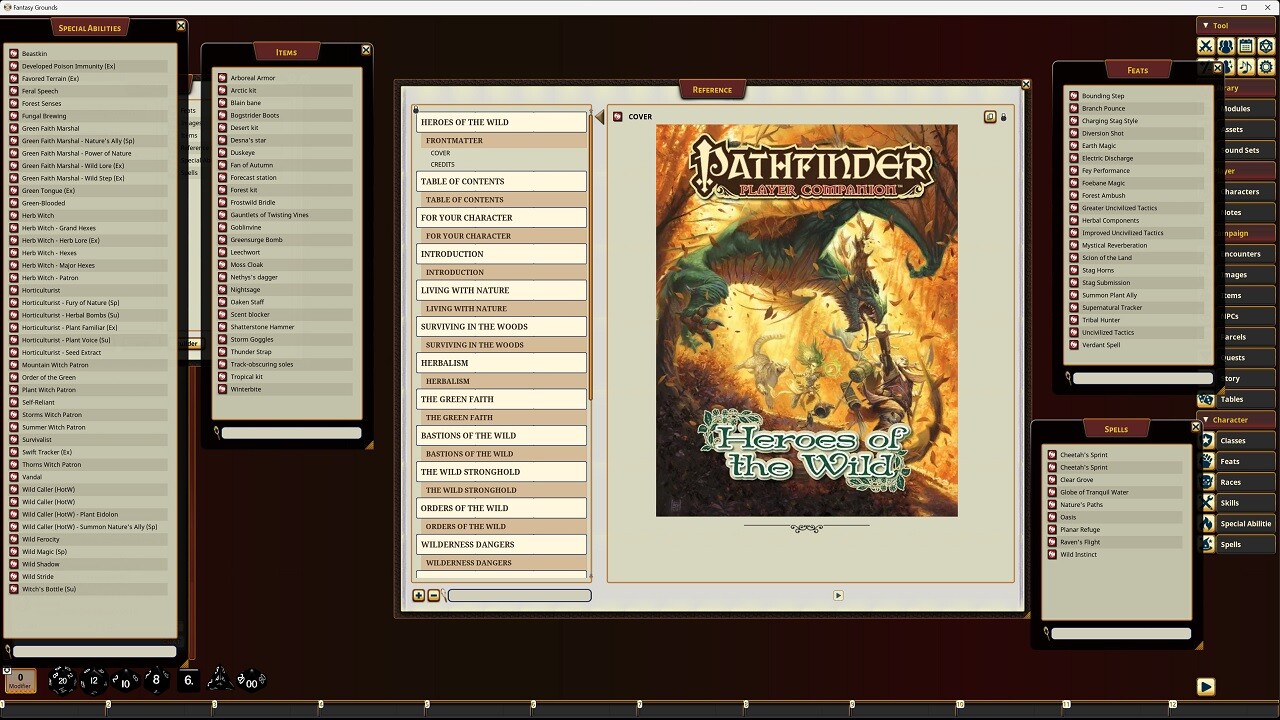This screenshot has width=1280, height=720.
Task: Click the Reference window title tab
Action: [x=712, y=89]
